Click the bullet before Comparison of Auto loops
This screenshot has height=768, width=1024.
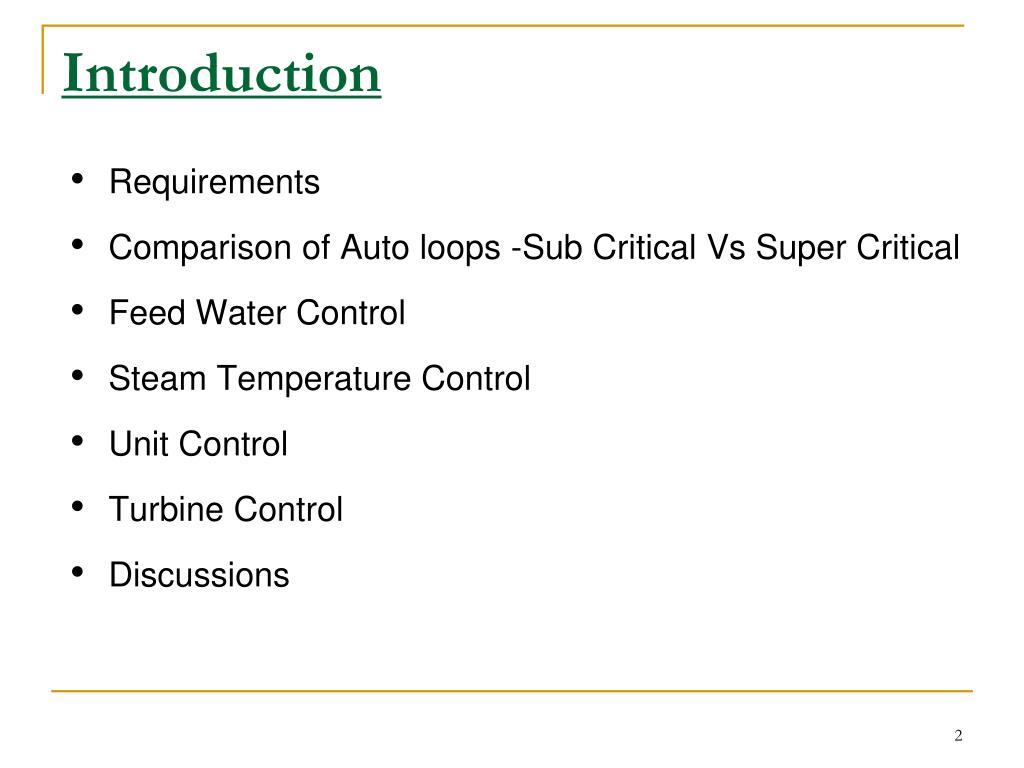coord(78,245)
